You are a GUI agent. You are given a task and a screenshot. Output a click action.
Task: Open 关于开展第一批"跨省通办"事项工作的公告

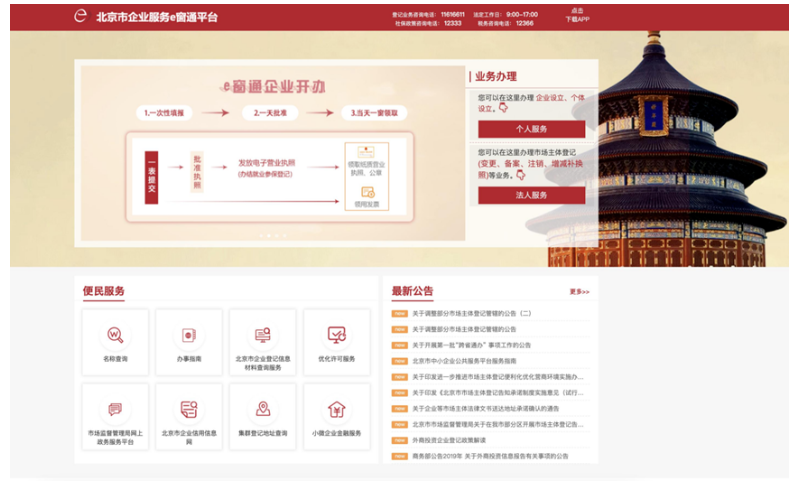click(471, 345)
